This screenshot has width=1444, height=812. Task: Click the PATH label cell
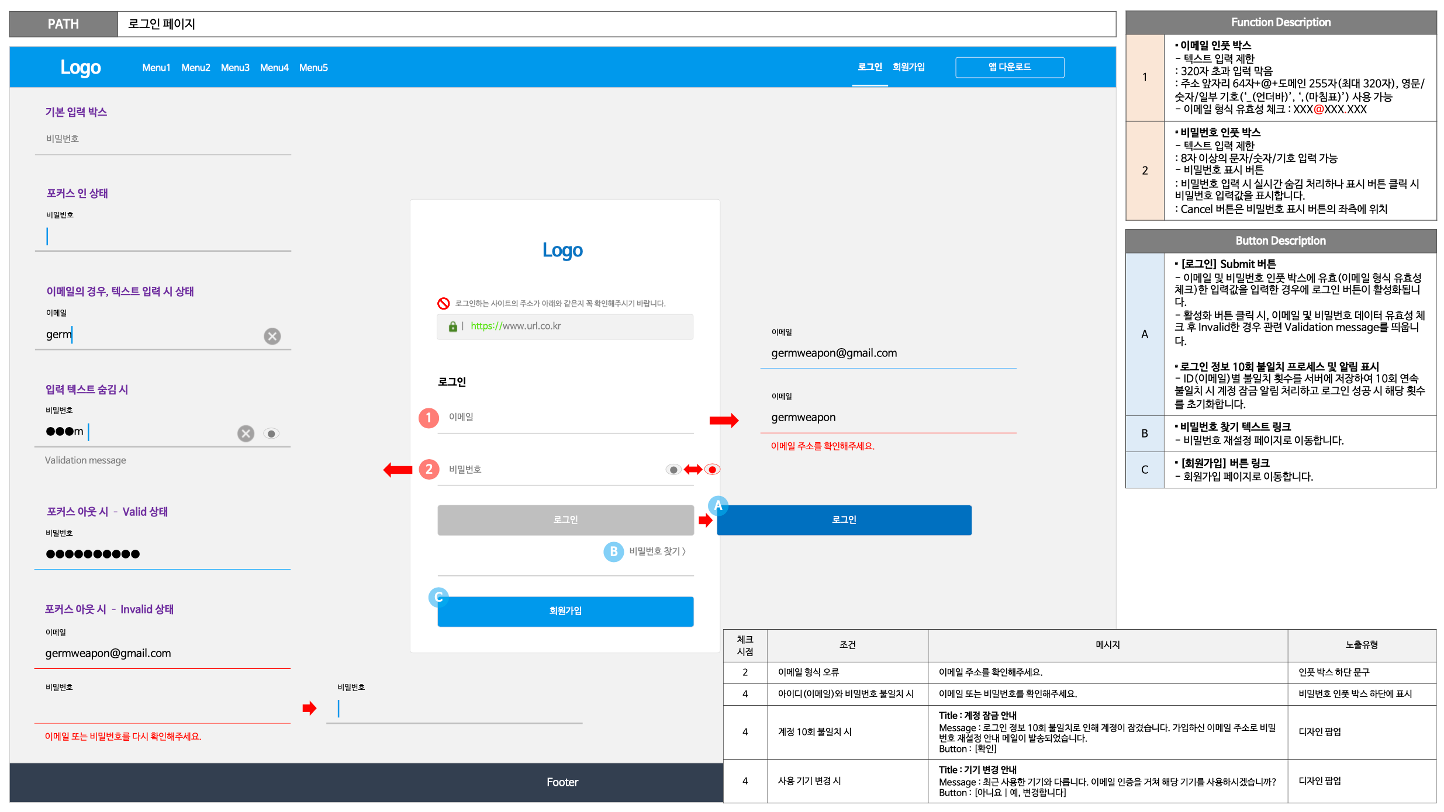pos(63,24)
